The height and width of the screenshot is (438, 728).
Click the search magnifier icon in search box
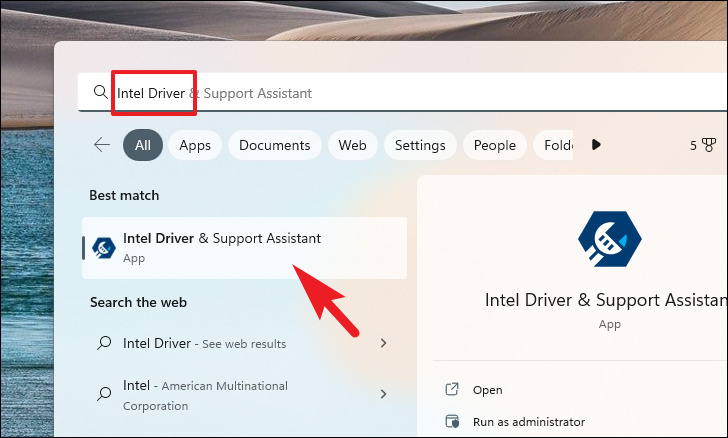[x=101, y=92]
